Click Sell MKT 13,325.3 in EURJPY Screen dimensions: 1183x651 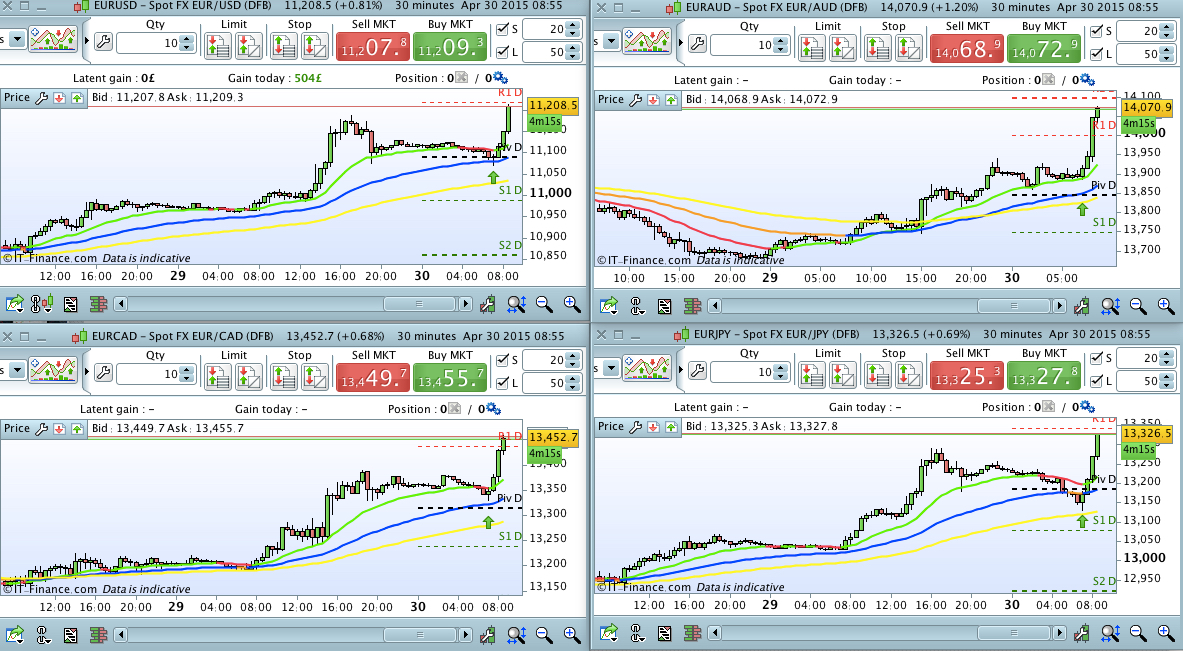coord(967,375)
